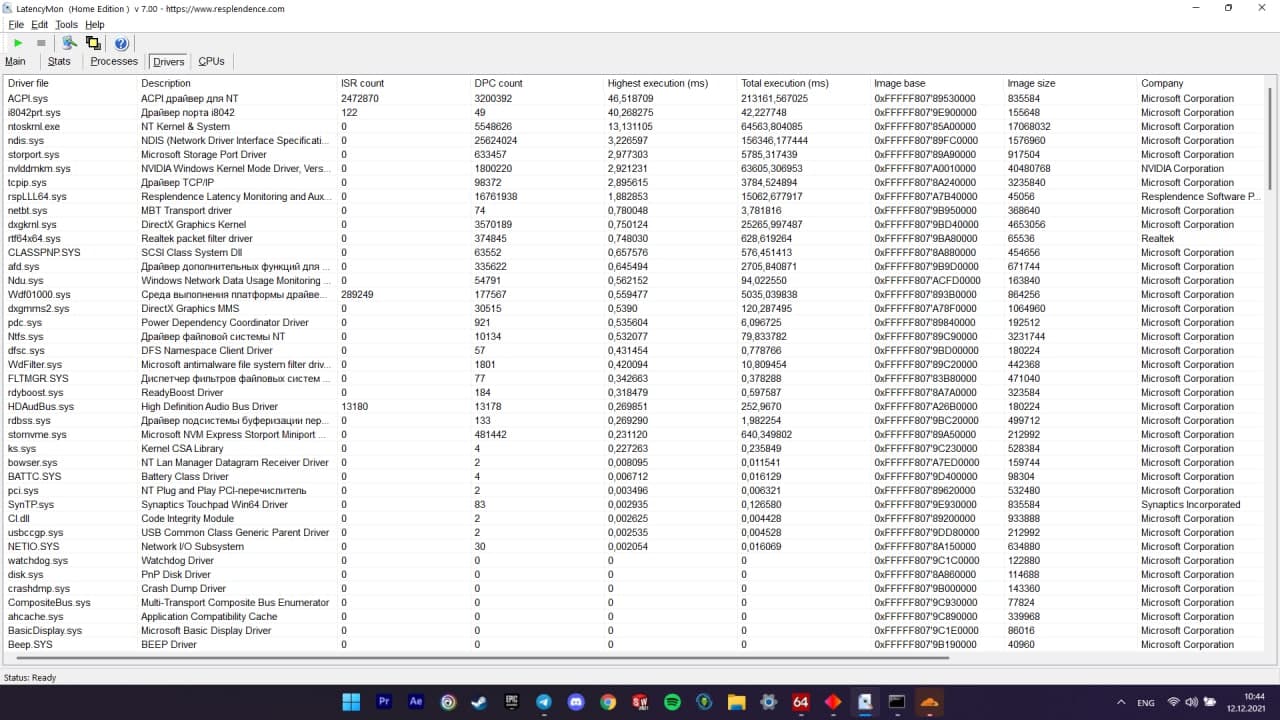The height and width of the screenshot is (720, 1280).
Task: Select the Wdf01000.sys driver row
Action: coord(635,295)
